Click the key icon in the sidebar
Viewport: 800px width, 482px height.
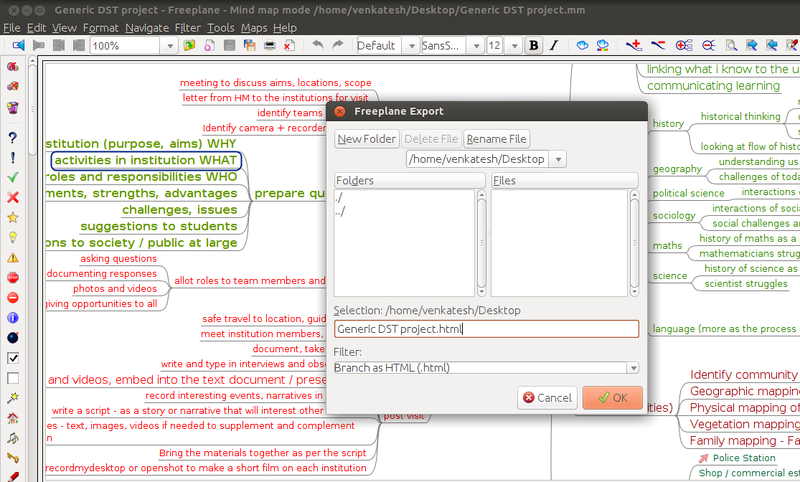[x=13, y=458]
